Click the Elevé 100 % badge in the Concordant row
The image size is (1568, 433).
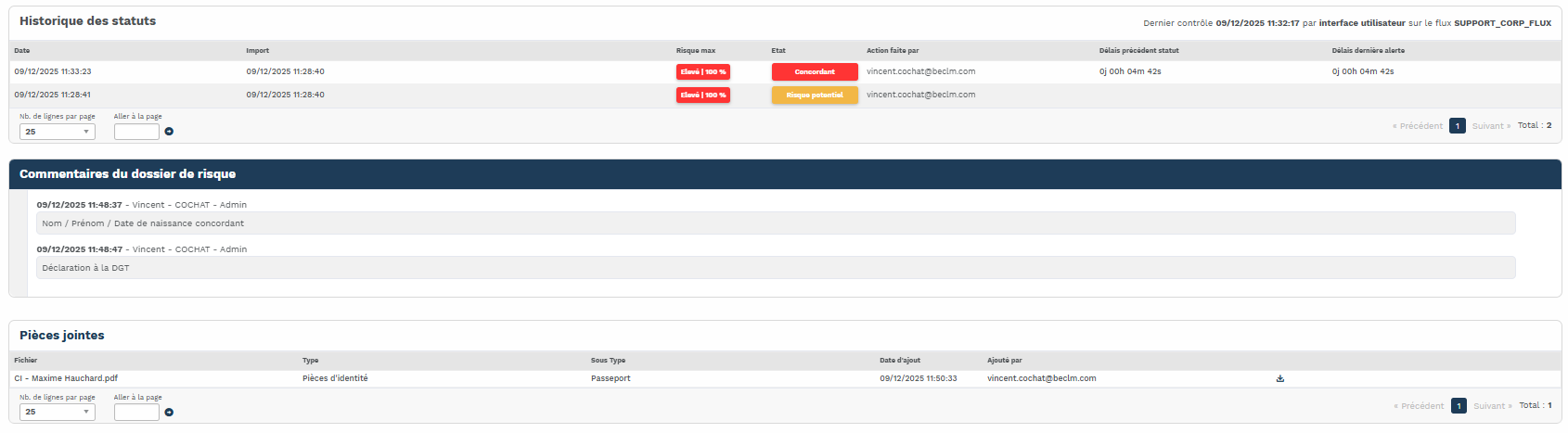point(702,71)
